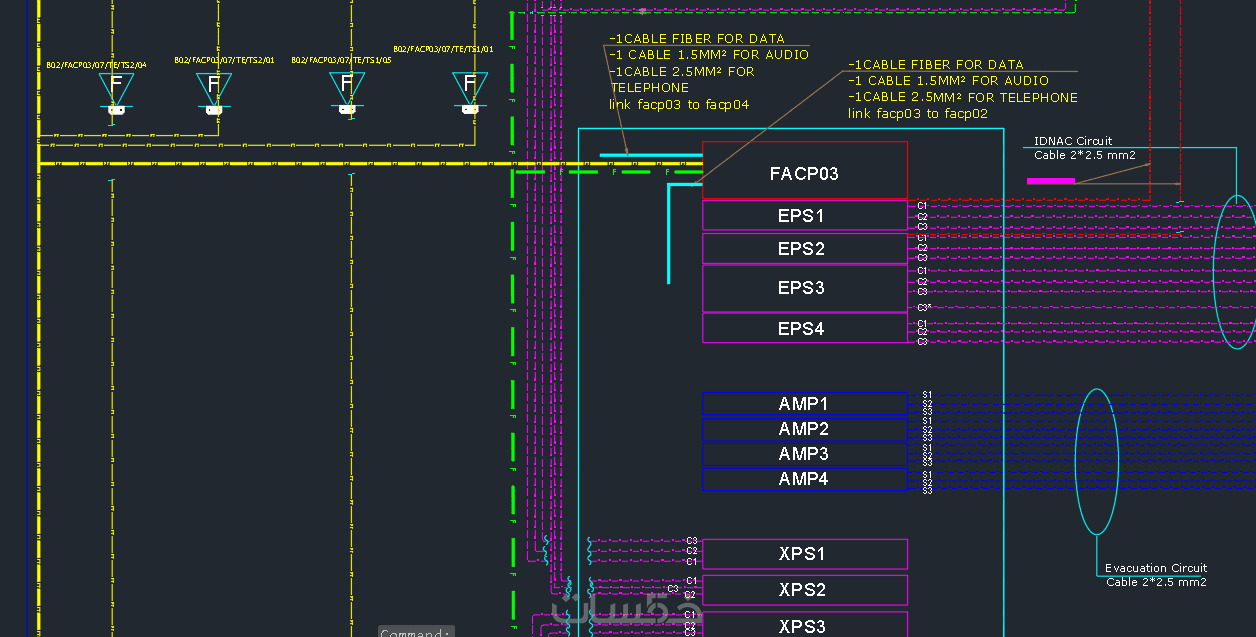Click the Command line input

417,632
